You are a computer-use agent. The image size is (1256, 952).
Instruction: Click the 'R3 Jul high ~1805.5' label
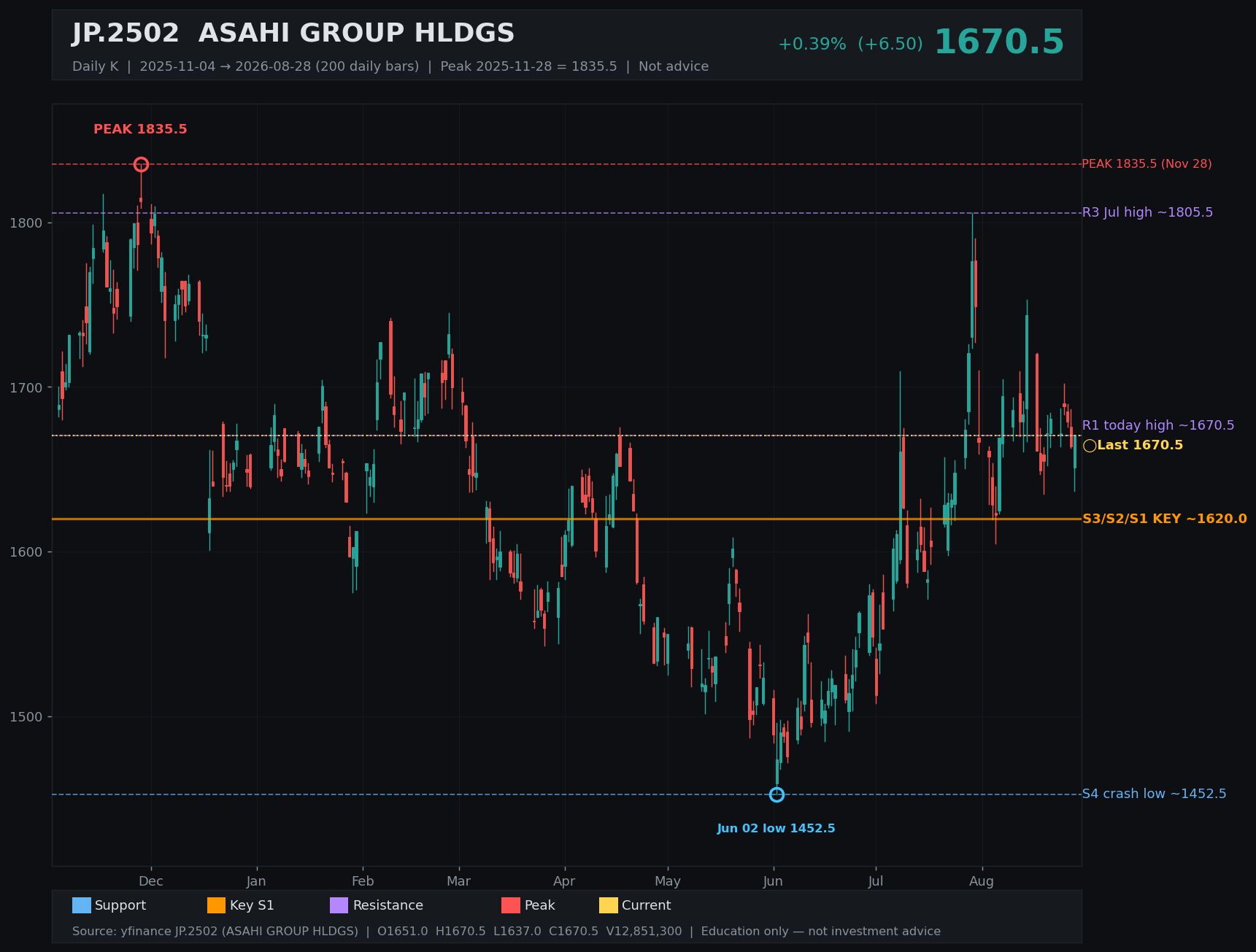pyautogui.click(x=1147, y=212)
